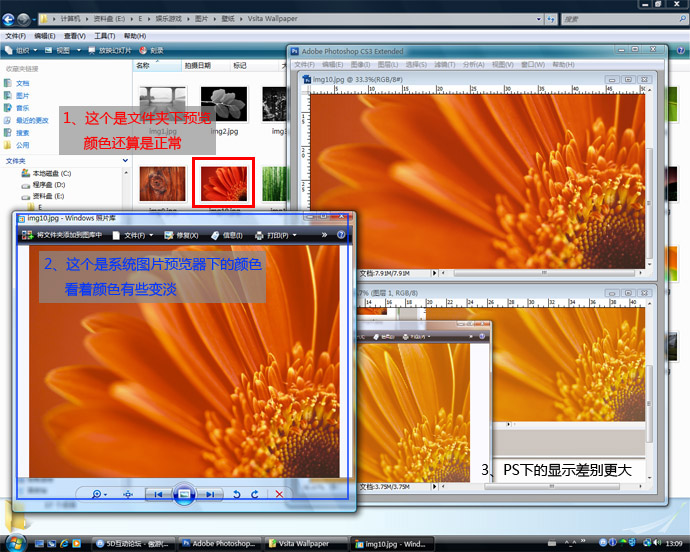The height and width of the screenshot is (552, 690).
Task: Go to next photo
Action: coord(210,494)
